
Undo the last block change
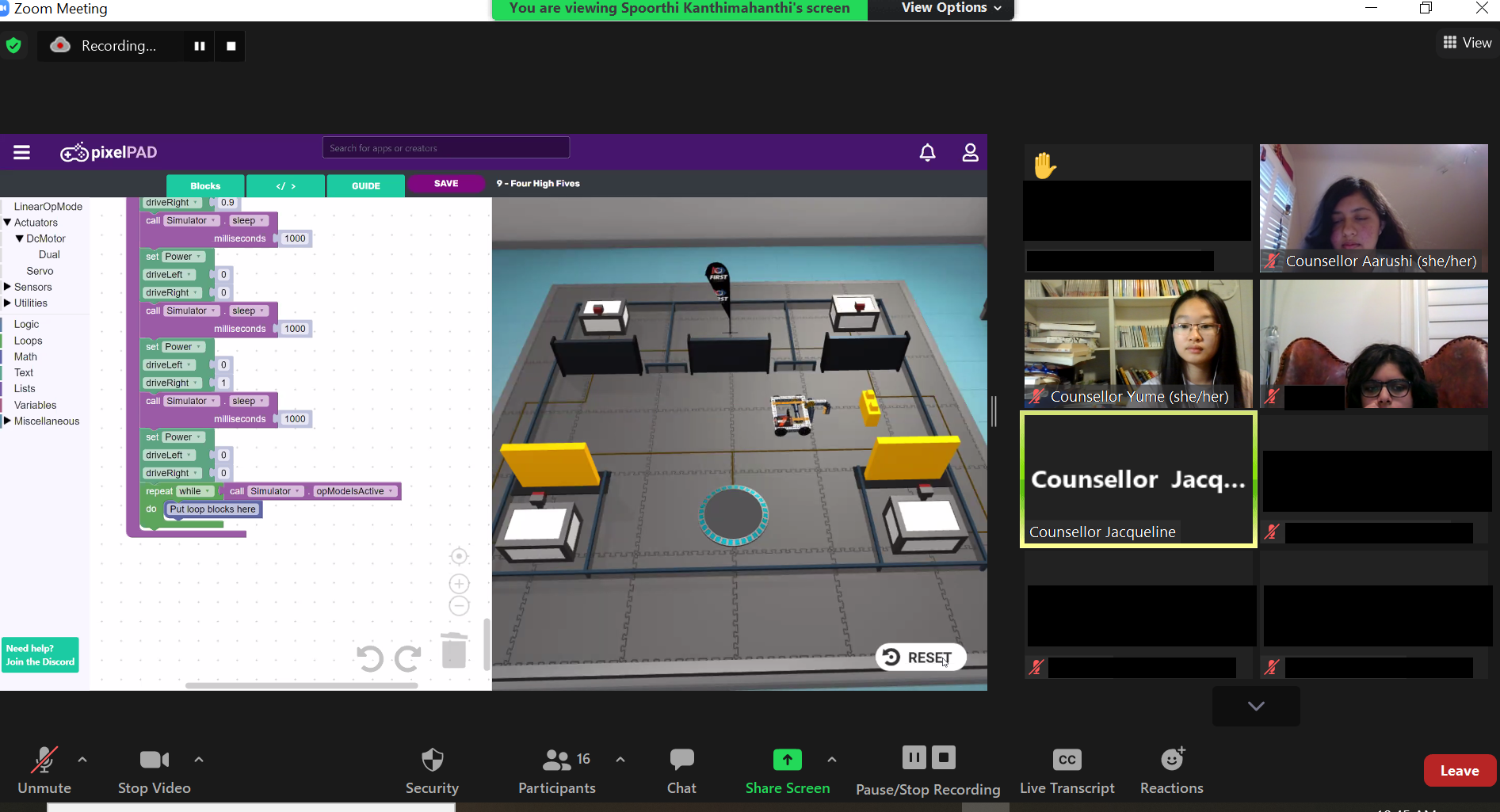pos(369,658)
